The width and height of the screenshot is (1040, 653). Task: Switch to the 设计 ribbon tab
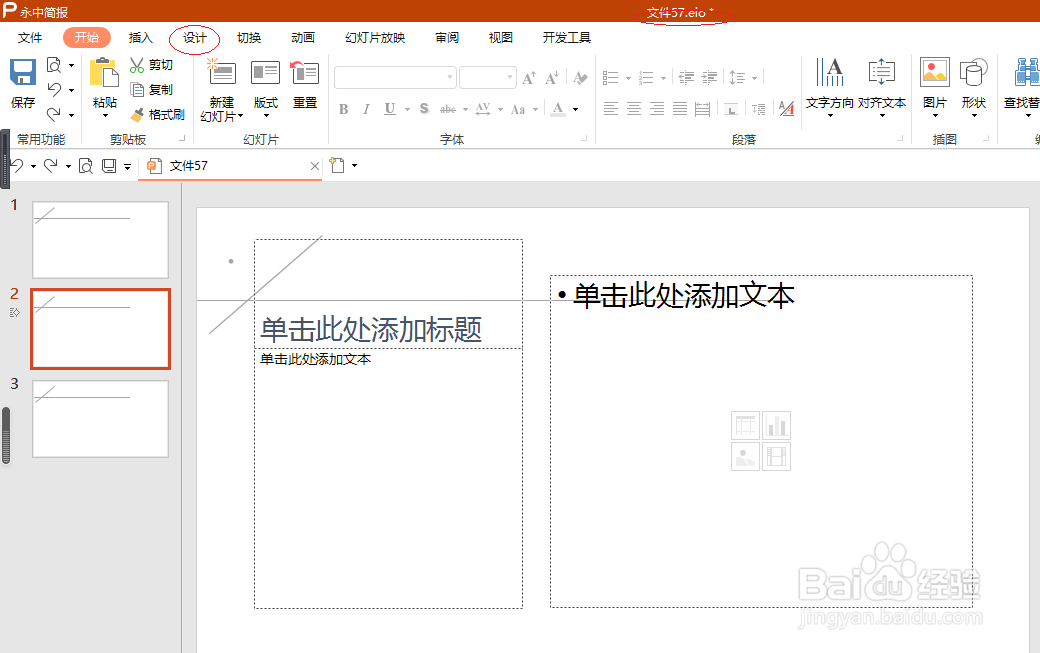[194, 37]
